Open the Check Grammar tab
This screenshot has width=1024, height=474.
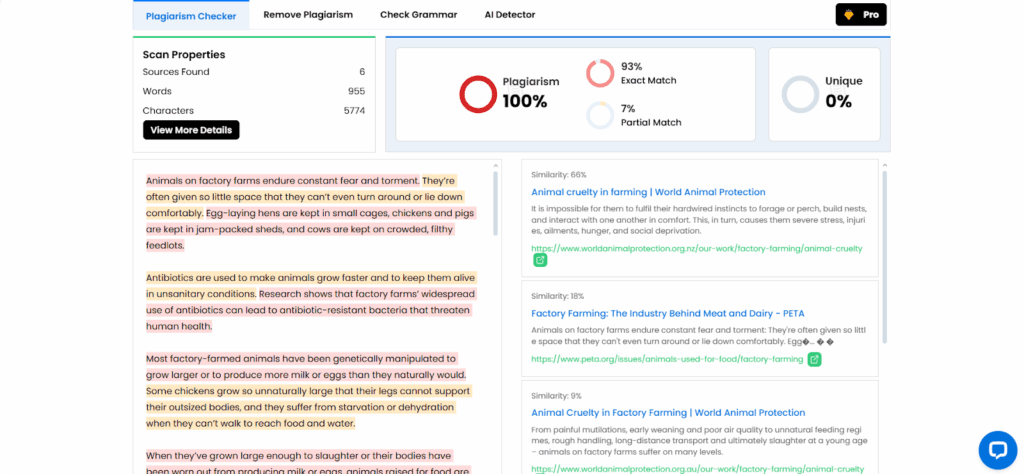point(419,15)
